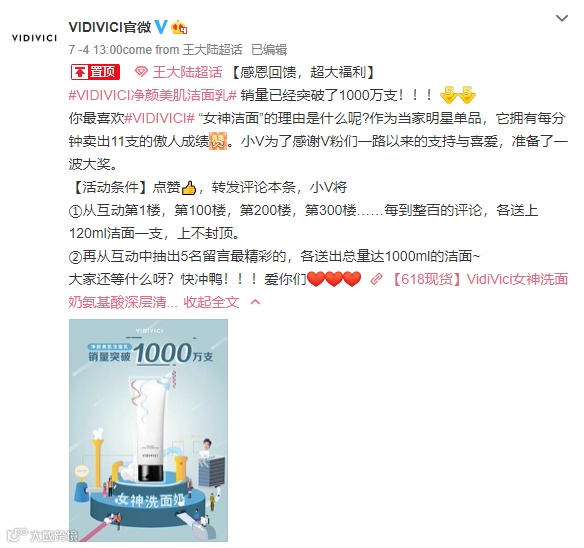This screenshot has width=584, height=548.
Task: Open the #VIDIVICI# hashtag
Action: 159,118
